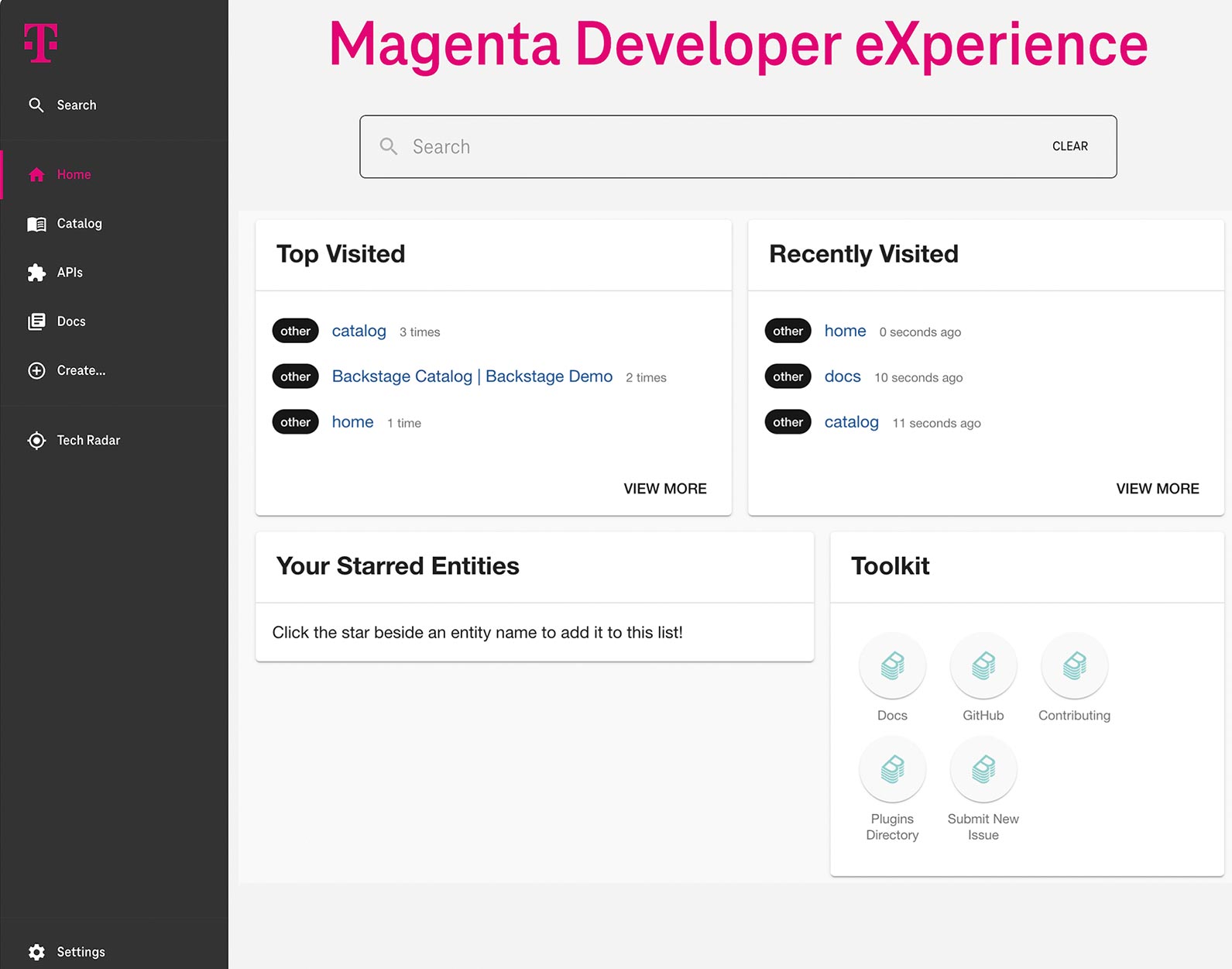The image size is (1232, 969).
Task: Click other chip beside Top Visited home
Action: (295, 422)
